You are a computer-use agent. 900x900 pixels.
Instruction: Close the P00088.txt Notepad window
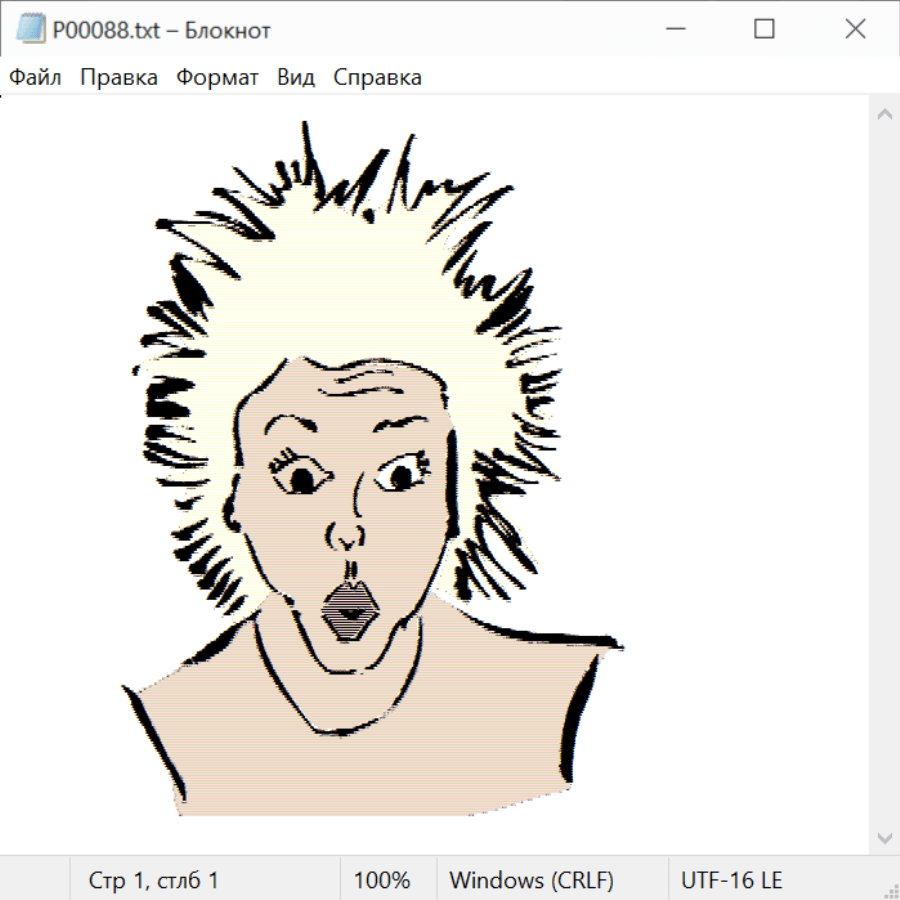(x=855, y=30)
